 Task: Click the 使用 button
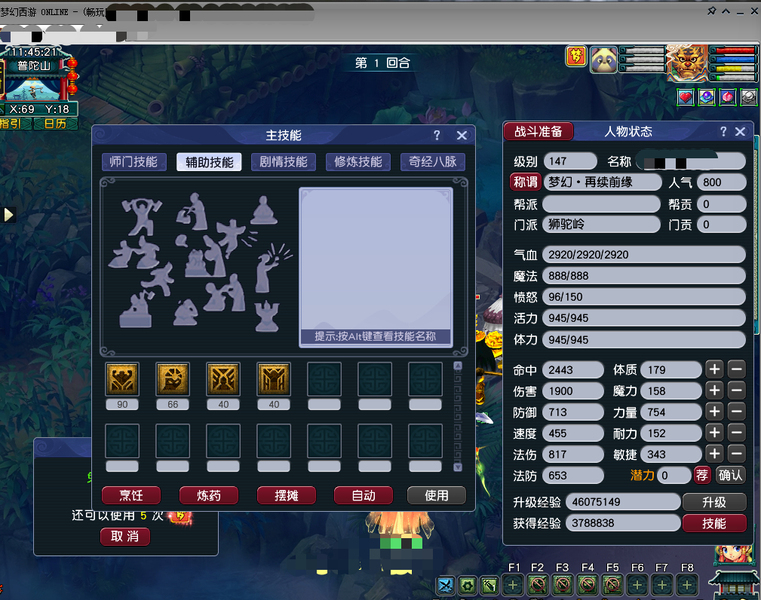pyautogui.click(x=436, y=496)
